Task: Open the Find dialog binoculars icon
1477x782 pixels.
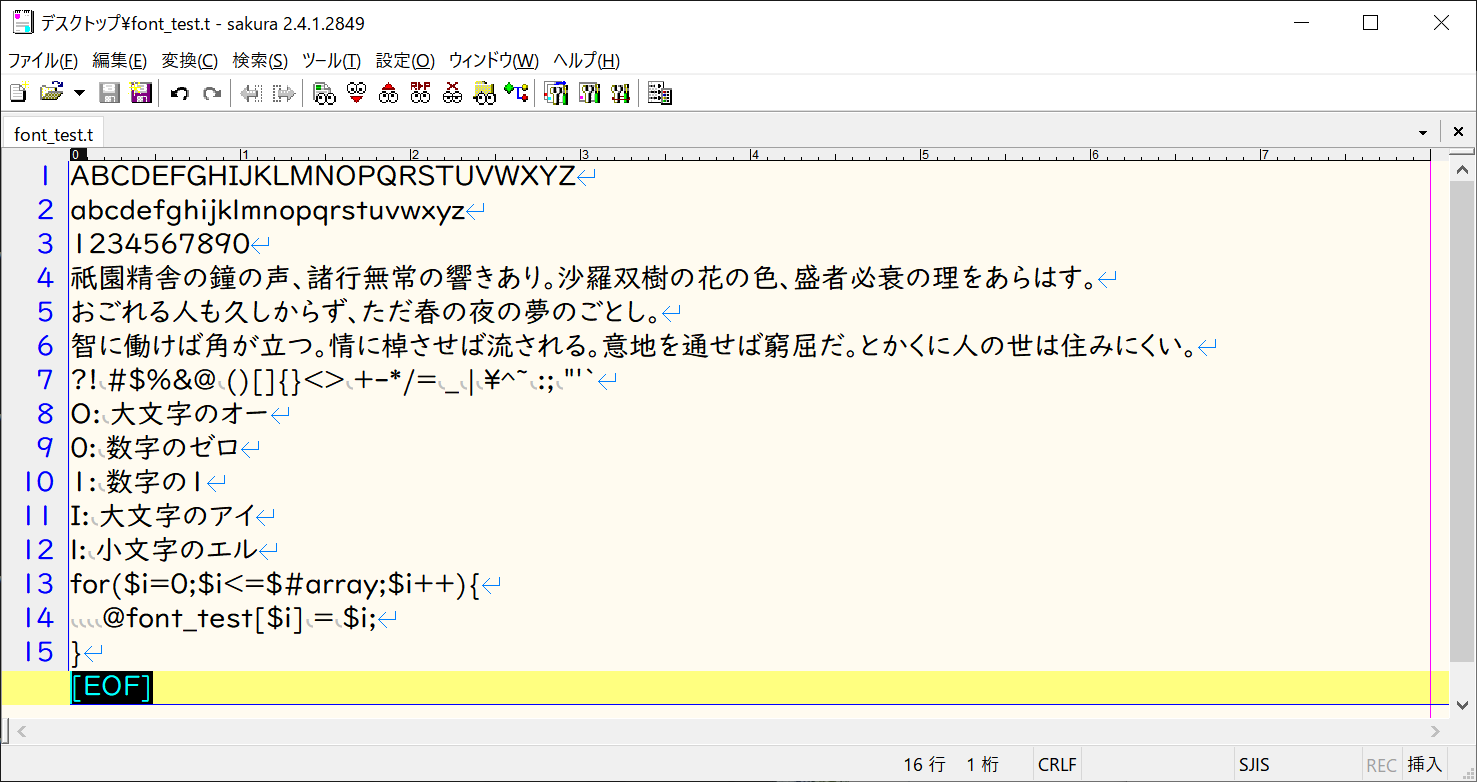Action: click(323, 94)
